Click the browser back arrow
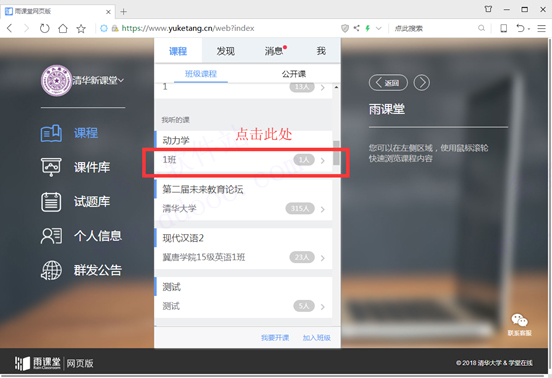552x378 pixels. click(10, 28)
